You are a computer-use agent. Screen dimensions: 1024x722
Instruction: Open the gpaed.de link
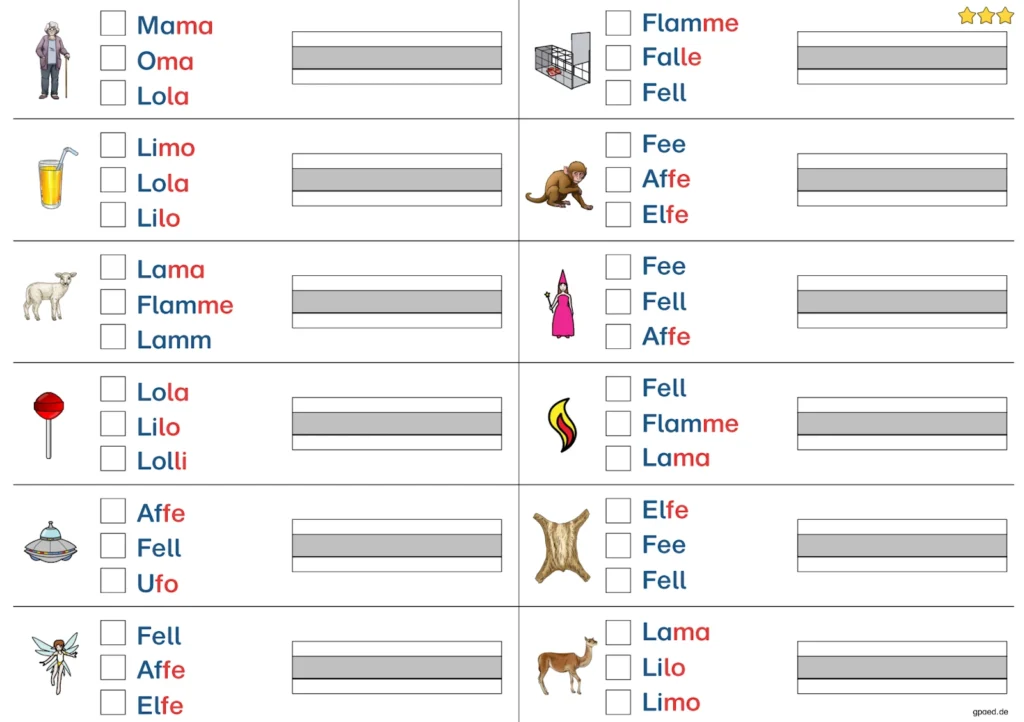[x=990, y=712]
